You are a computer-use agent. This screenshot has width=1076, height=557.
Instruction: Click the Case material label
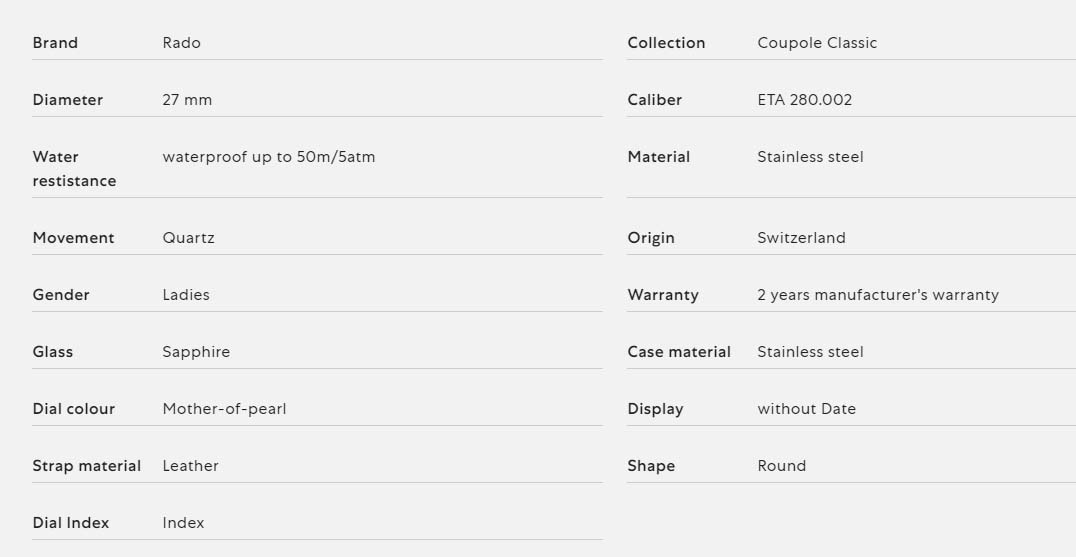(x=679, y=352)
